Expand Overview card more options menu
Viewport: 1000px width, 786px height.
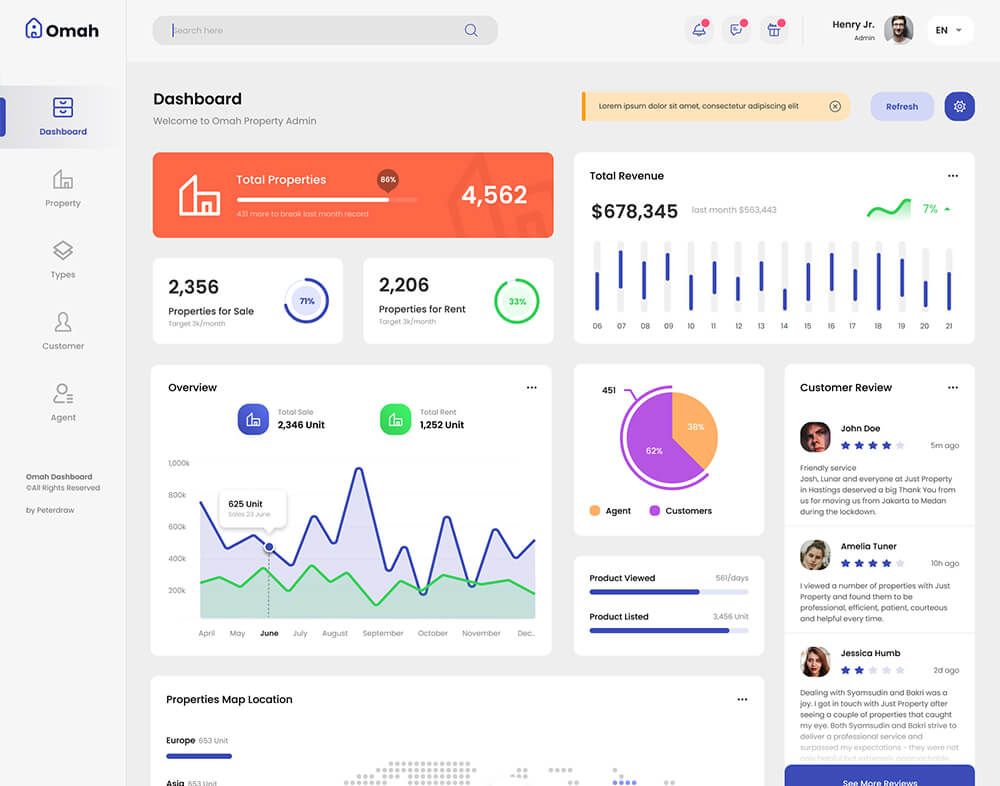point(531,387)
